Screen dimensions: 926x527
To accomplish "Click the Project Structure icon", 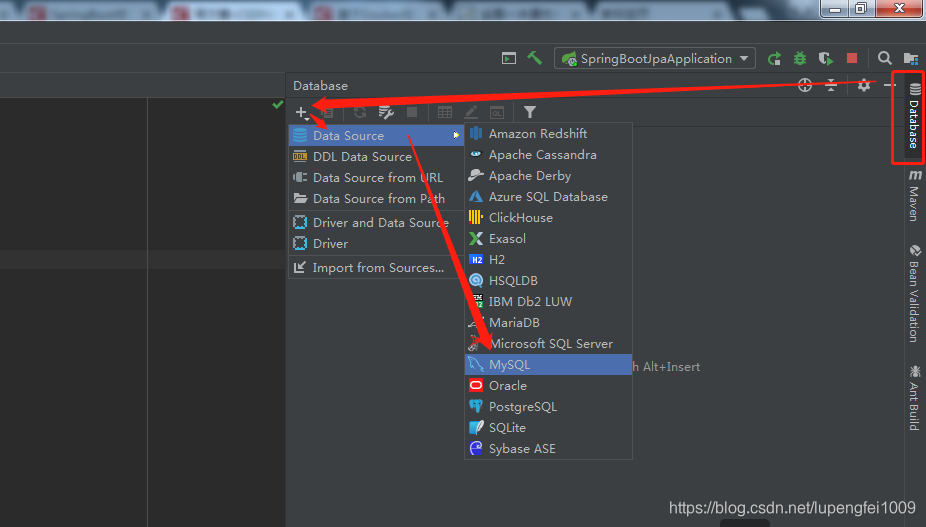I will 911,58.
